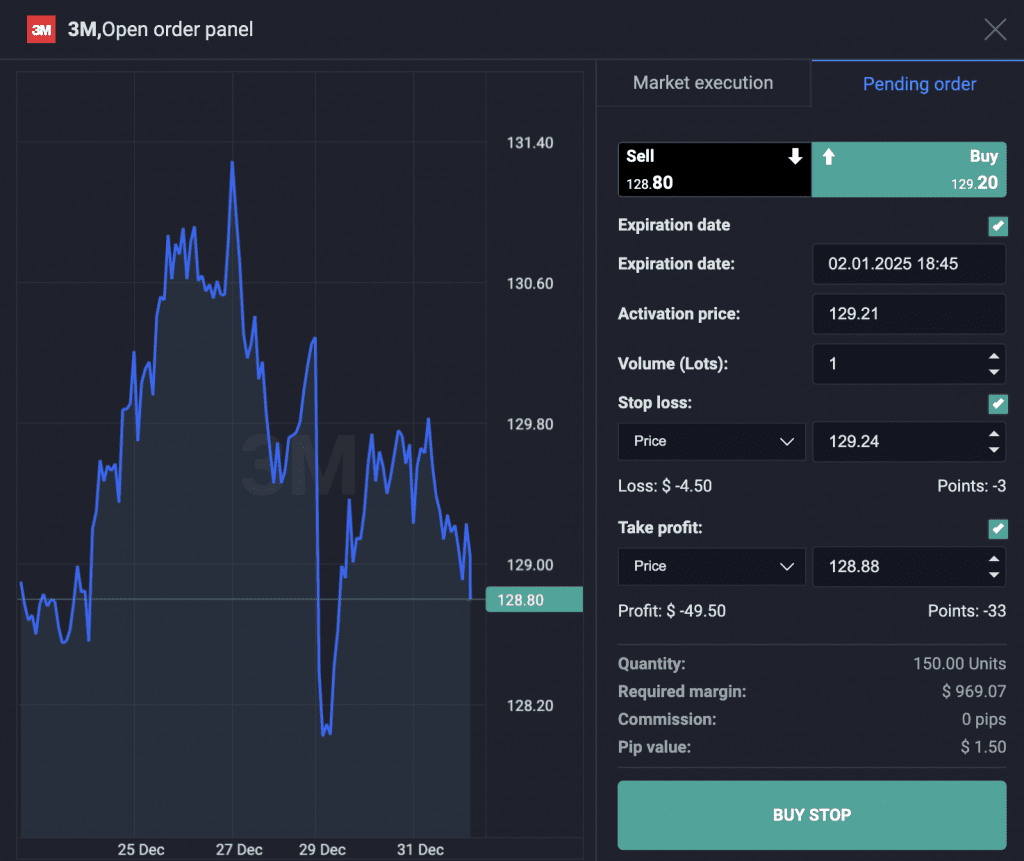The image size is (1024, 861).
Task: Click the Expiration date value field
Action: tap(908, 264)
